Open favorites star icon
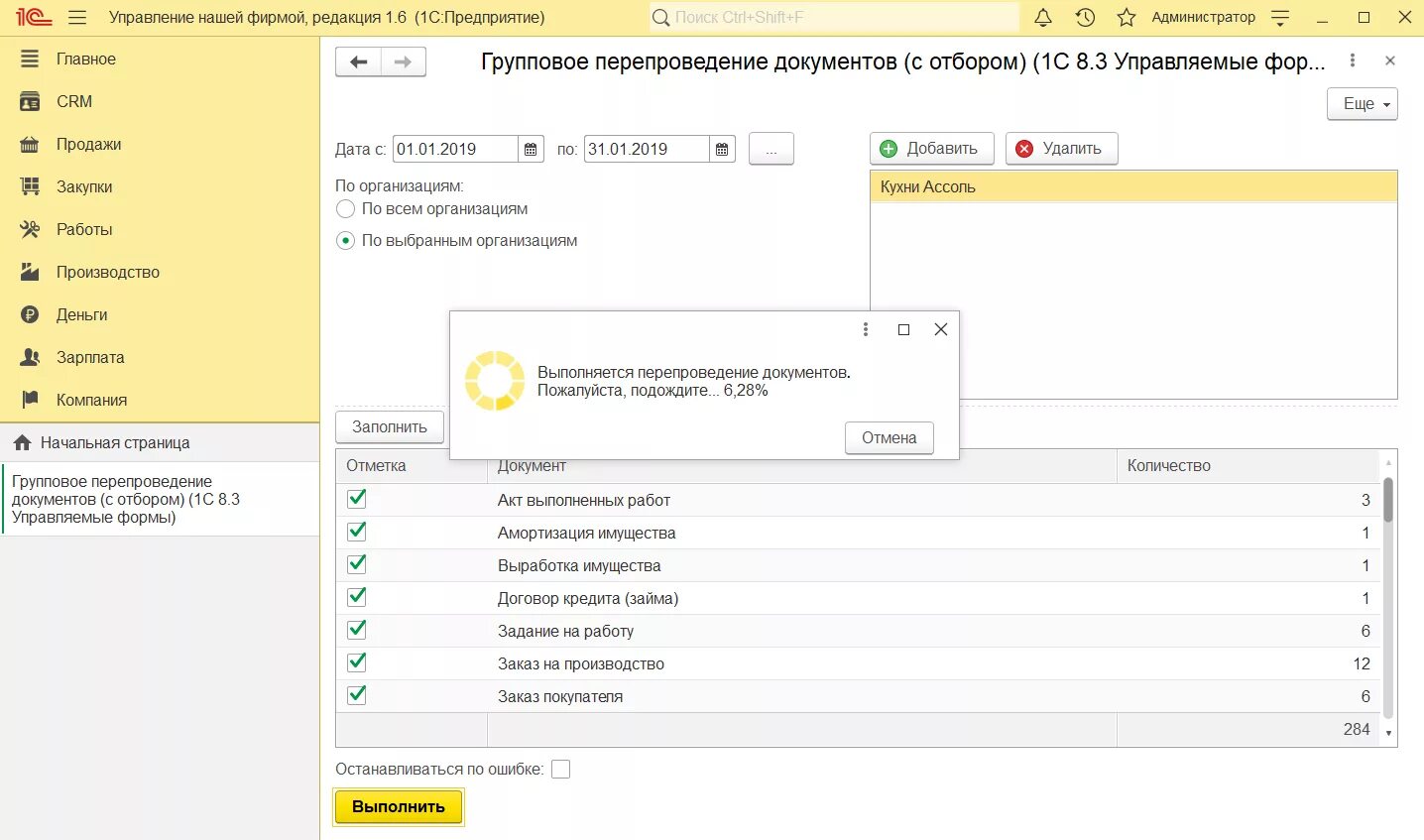 1127,17
